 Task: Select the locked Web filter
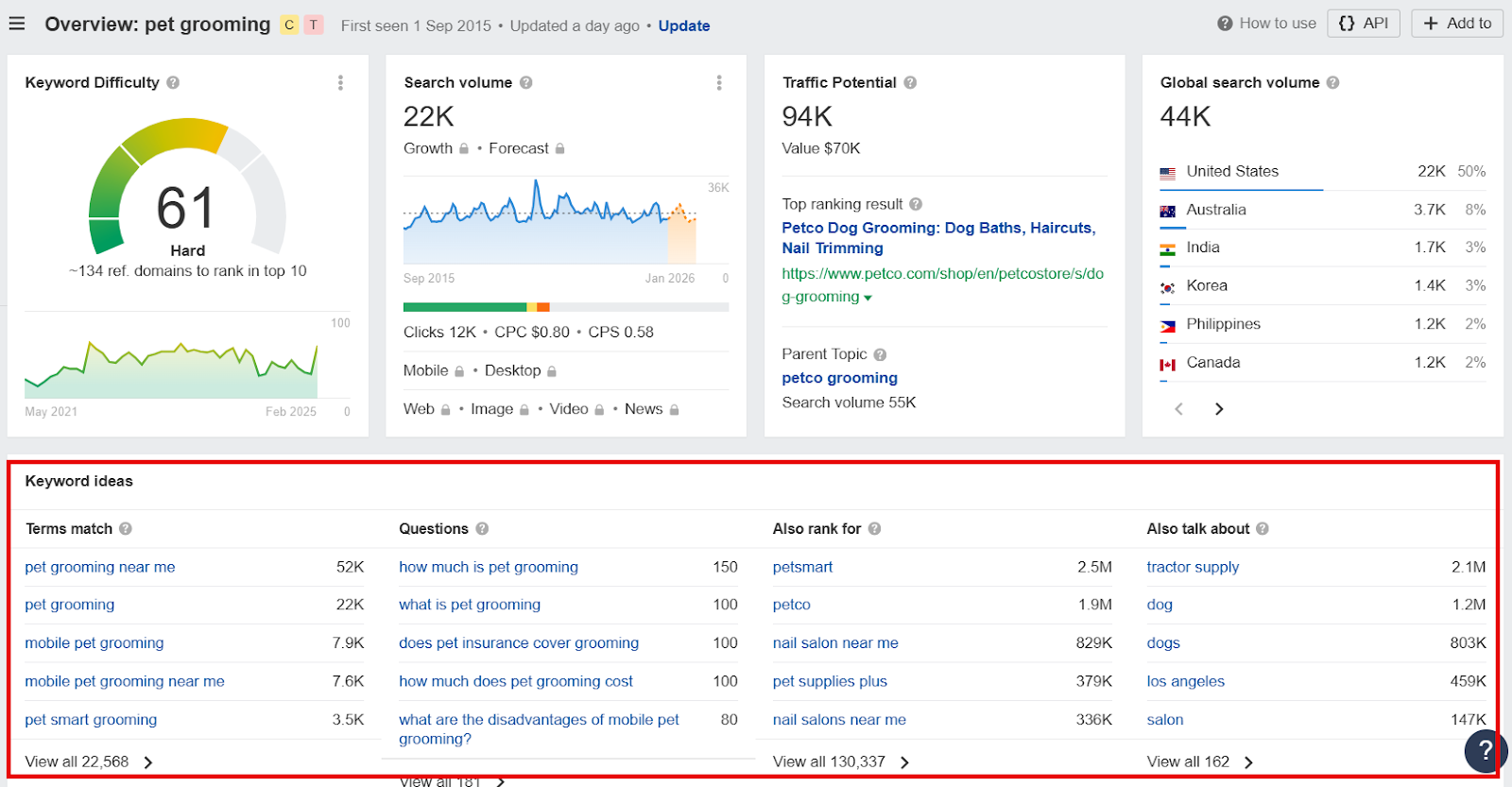(426, 409)
